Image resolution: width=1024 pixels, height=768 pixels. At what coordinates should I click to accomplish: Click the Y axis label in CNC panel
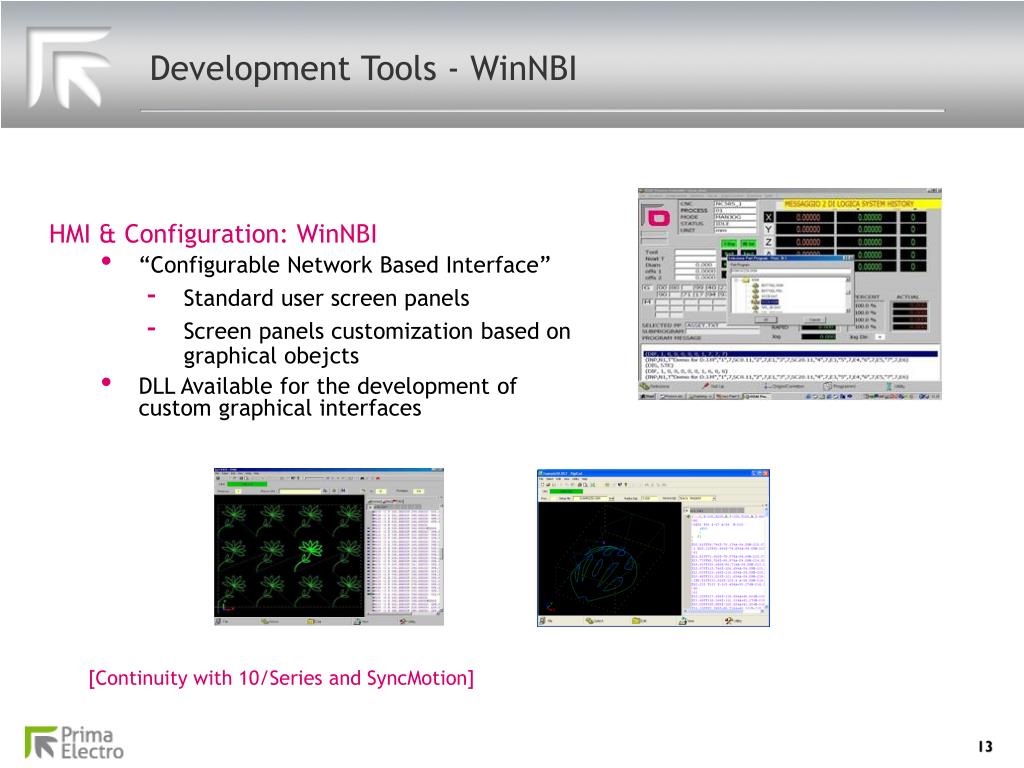click(769, 229)
